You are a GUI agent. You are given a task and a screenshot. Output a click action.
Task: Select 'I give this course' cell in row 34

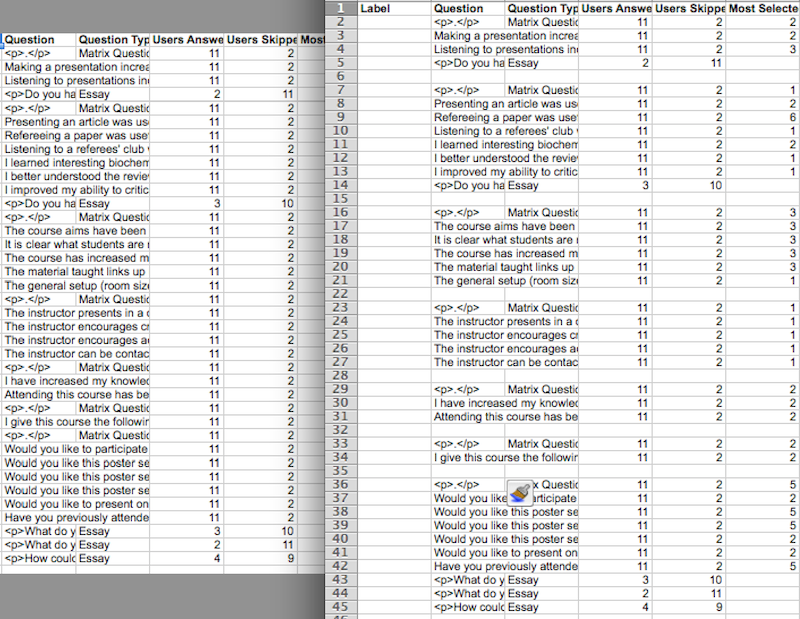(468, 457)
